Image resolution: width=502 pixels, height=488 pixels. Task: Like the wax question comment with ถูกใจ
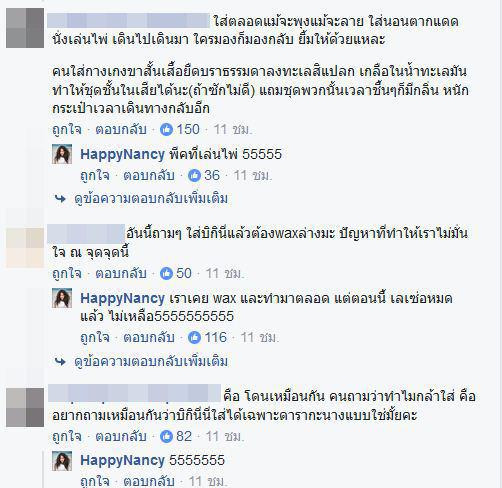67,274
